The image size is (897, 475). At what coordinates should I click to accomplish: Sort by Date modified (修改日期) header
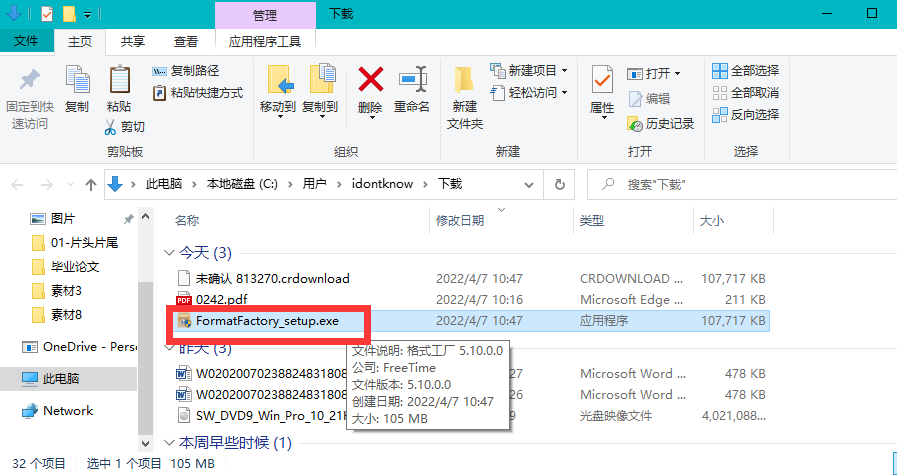click(460, 220)
